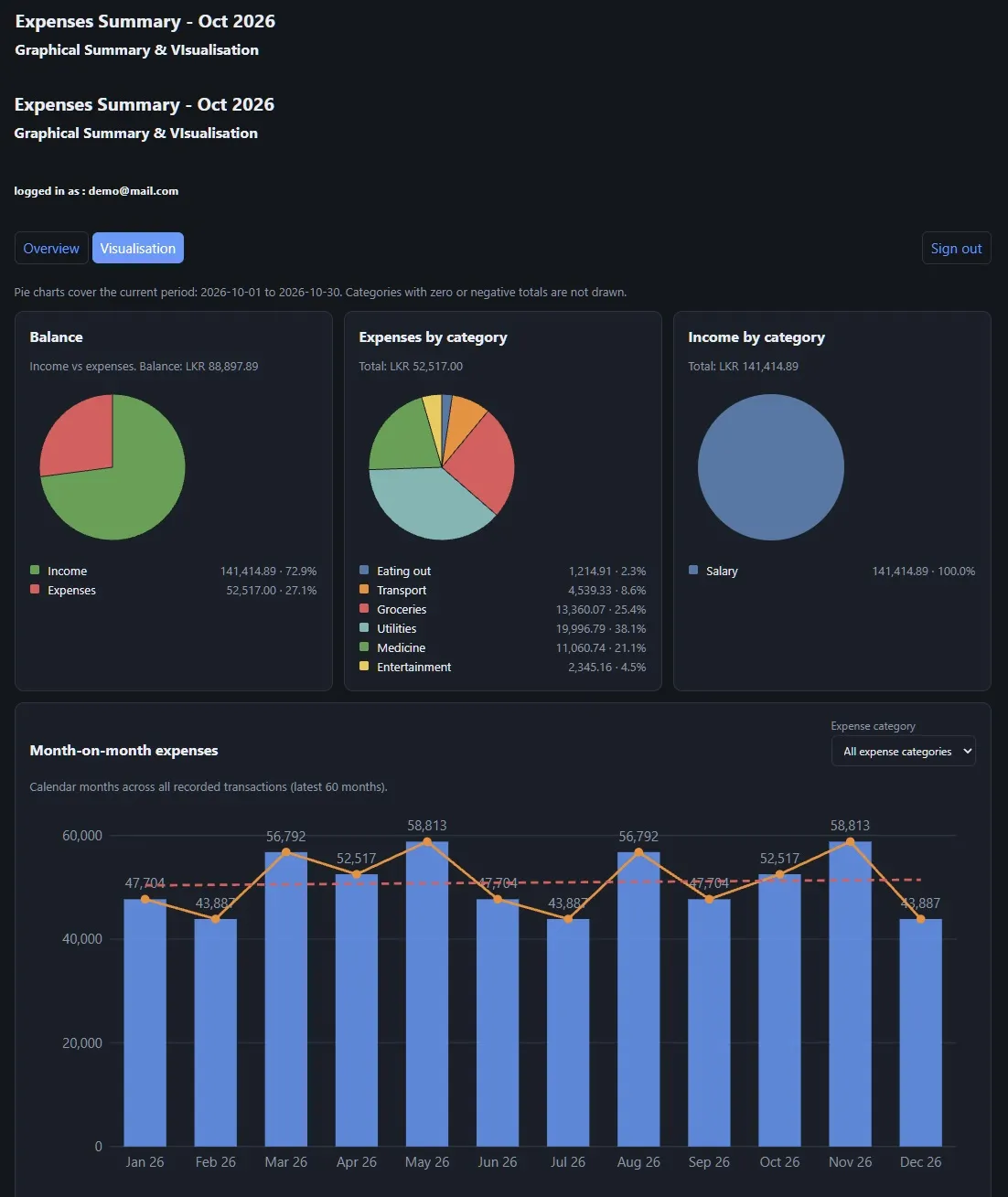Click the Salary legend swatch
The image size is (1008, 1197).
tap(693, 570)
